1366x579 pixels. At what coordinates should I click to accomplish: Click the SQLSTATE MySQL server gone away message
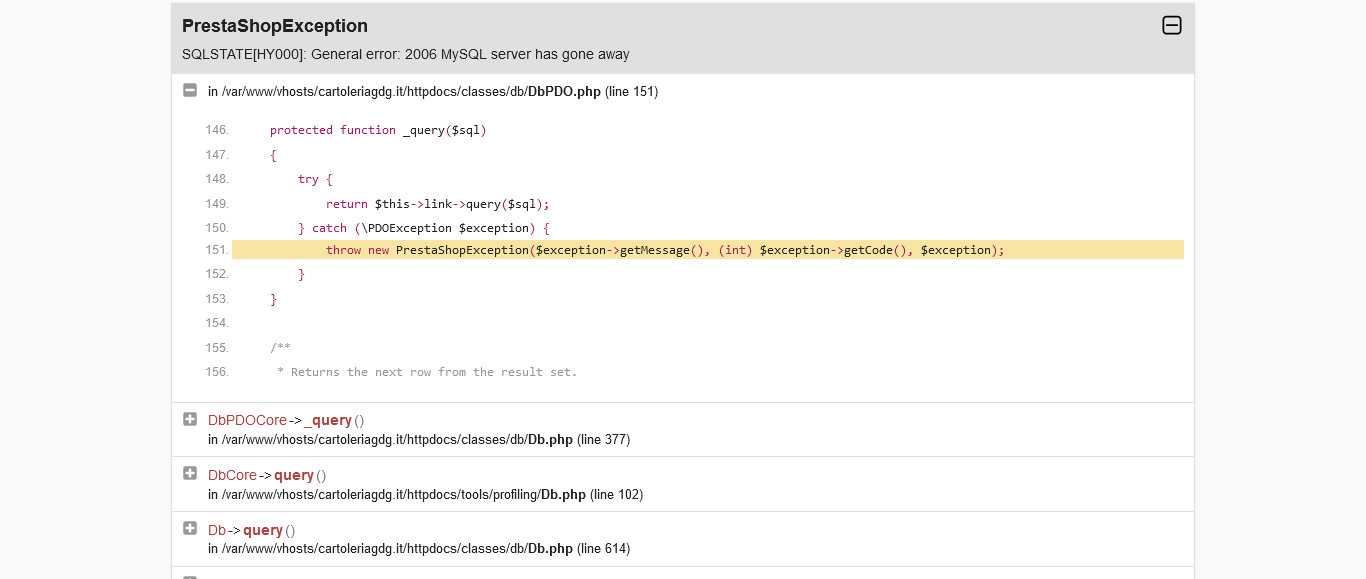click(x=405, y=54)
